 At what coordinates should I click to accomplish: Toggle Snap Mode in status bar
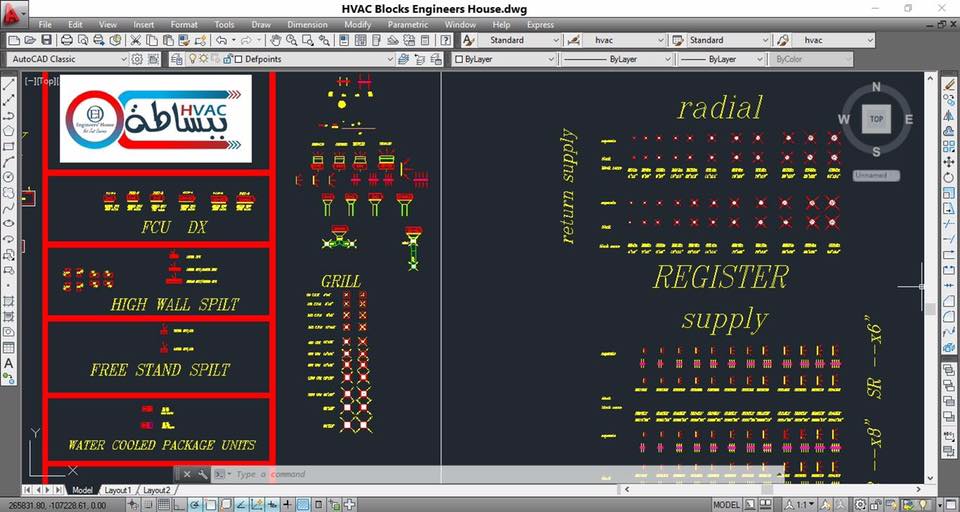click(149, 505)
